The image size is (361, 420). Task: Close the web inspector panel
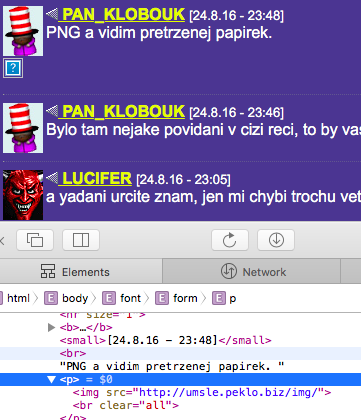click(x=2, y=240)
